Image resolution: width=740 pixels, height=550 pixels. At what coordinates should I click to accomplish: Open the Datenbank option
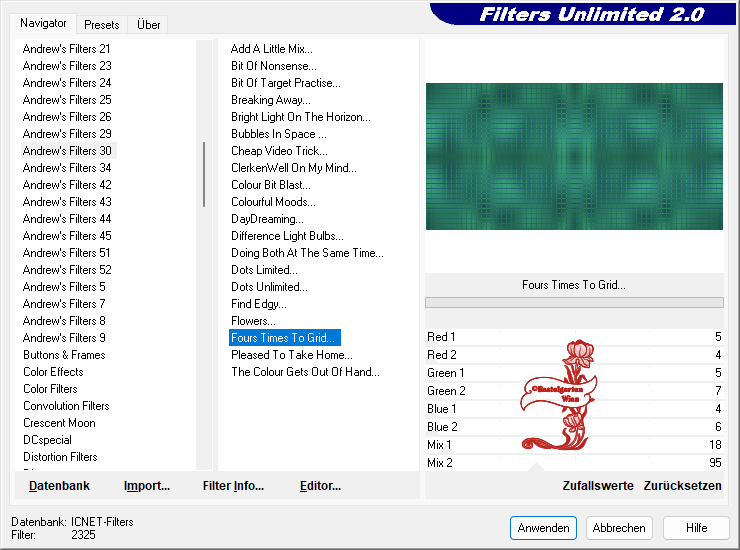(59, 485)
